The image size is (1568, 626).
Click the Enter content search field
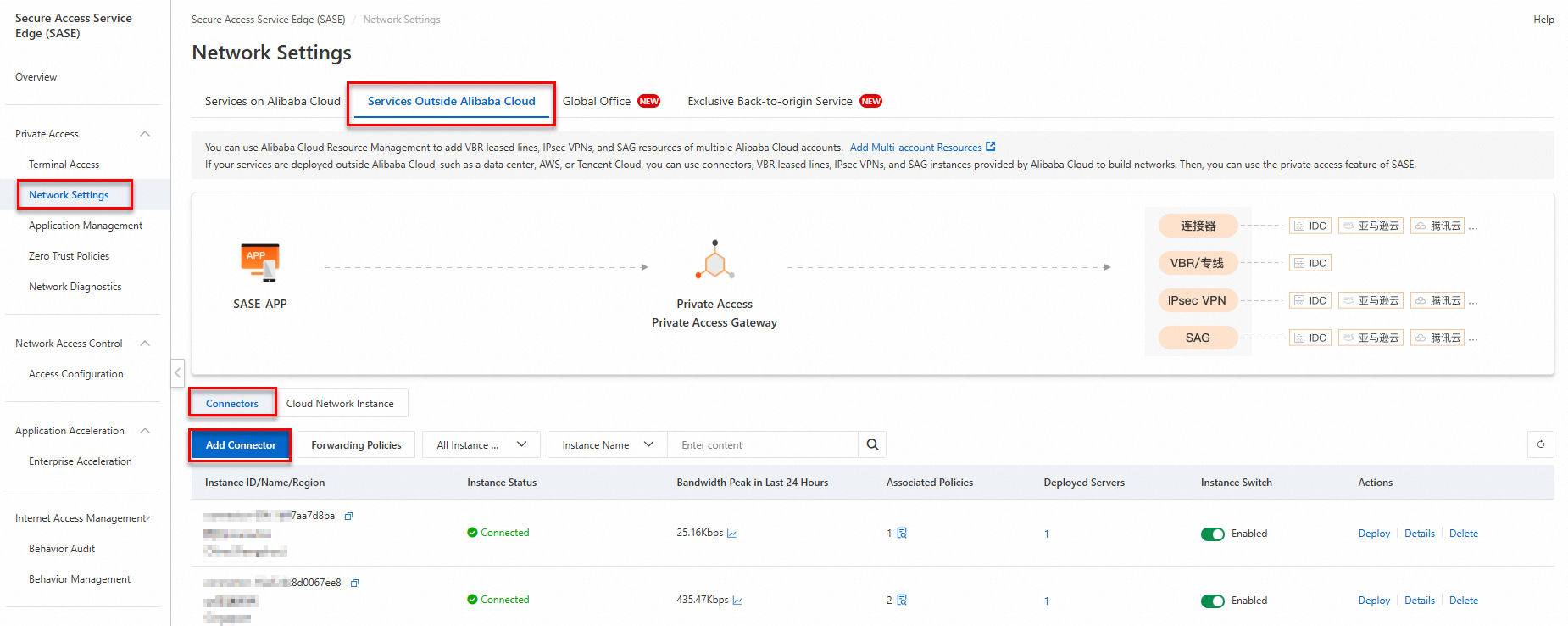click(763, 444)
